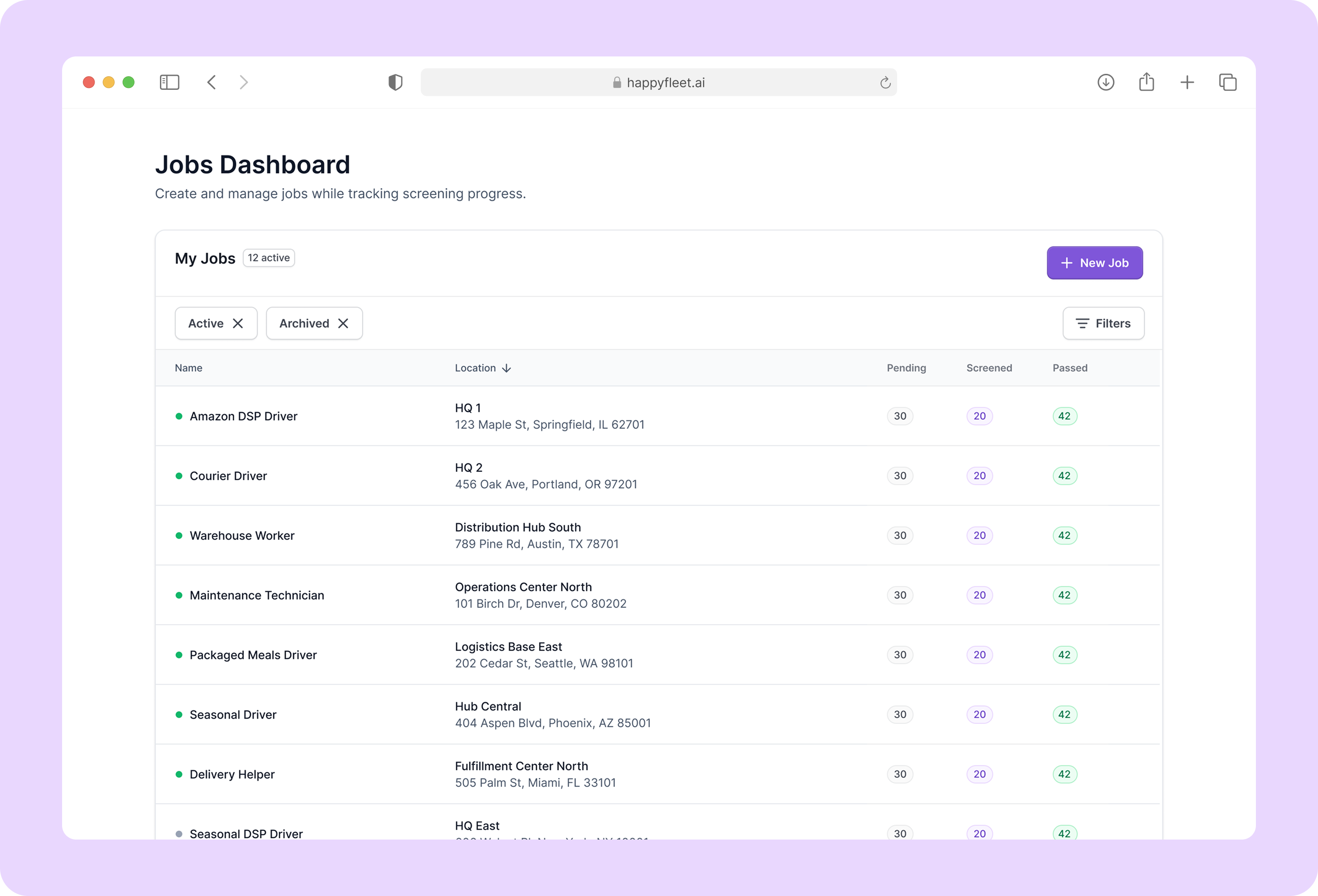This screenshot has width=1318, height=896.
Task: Click Screened badge for Seasonal Driver
Action: tap(979, 714)
